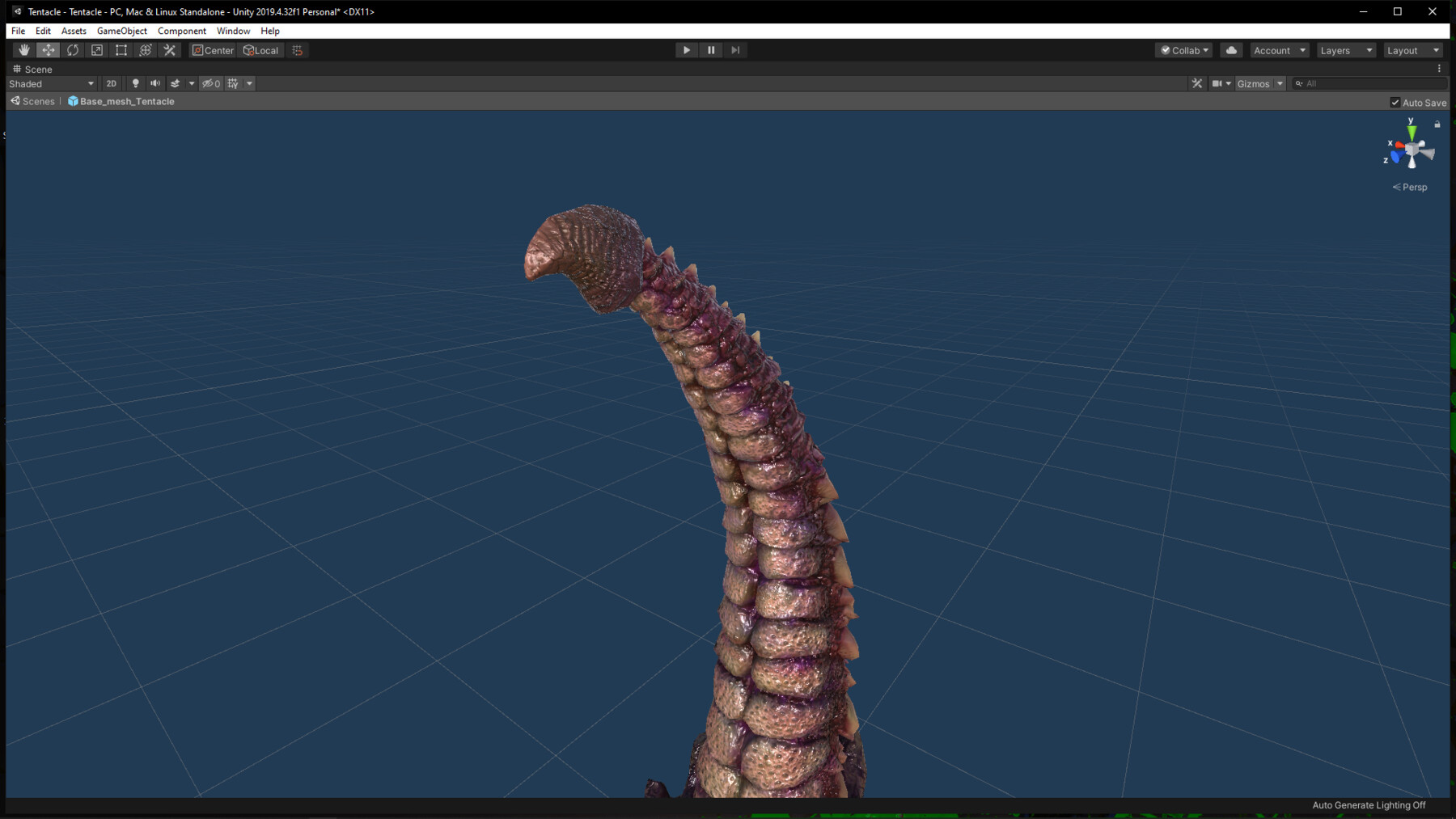Switch to the Scale tool
This screenshot has width=1456, height=819.
(96, 50)
